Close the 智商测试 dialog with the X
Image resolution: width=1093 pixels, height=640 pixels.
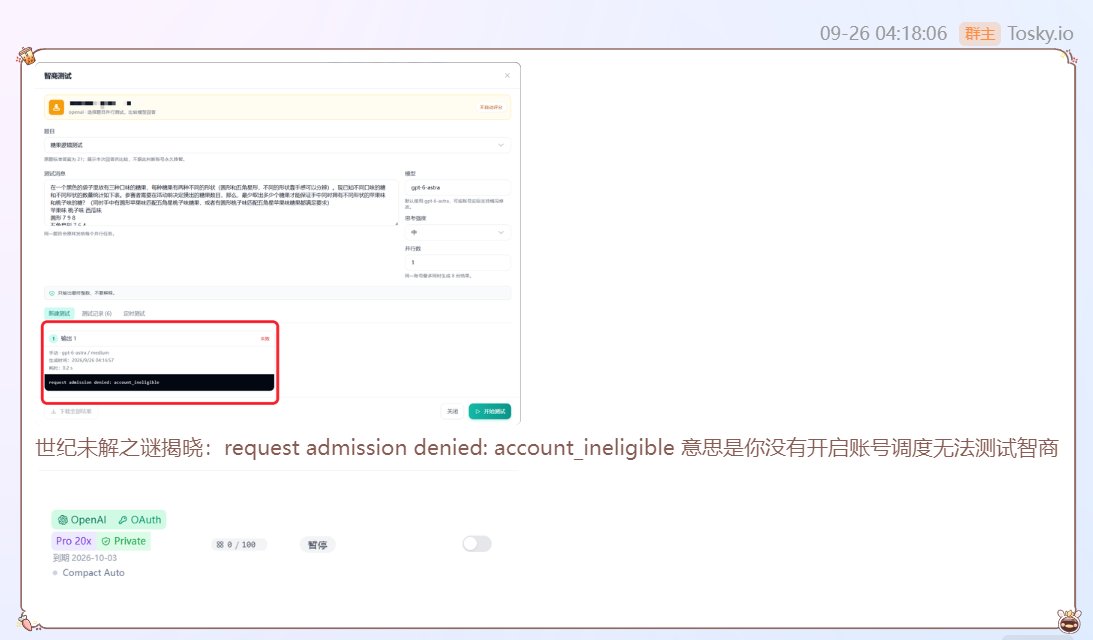[x=507, y=75]
